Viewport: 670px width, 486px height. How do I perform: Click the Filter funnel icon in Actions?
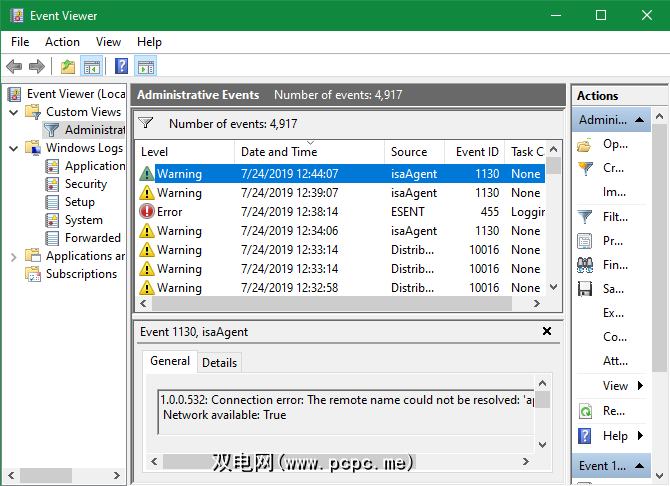click(585, 216)
